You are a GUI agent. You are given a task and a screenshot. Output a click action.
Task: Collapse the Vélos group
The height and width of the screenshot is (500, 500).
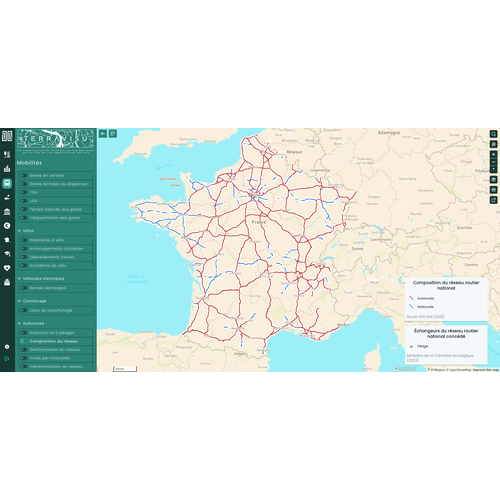26,231
